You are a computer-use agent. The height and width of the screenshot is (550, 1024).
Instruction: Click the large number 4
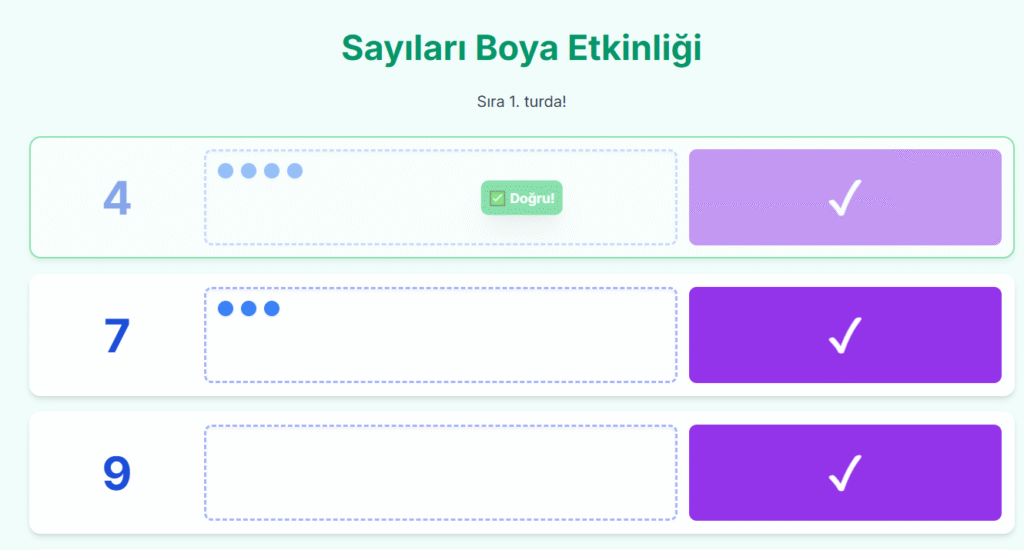(117, 198)
